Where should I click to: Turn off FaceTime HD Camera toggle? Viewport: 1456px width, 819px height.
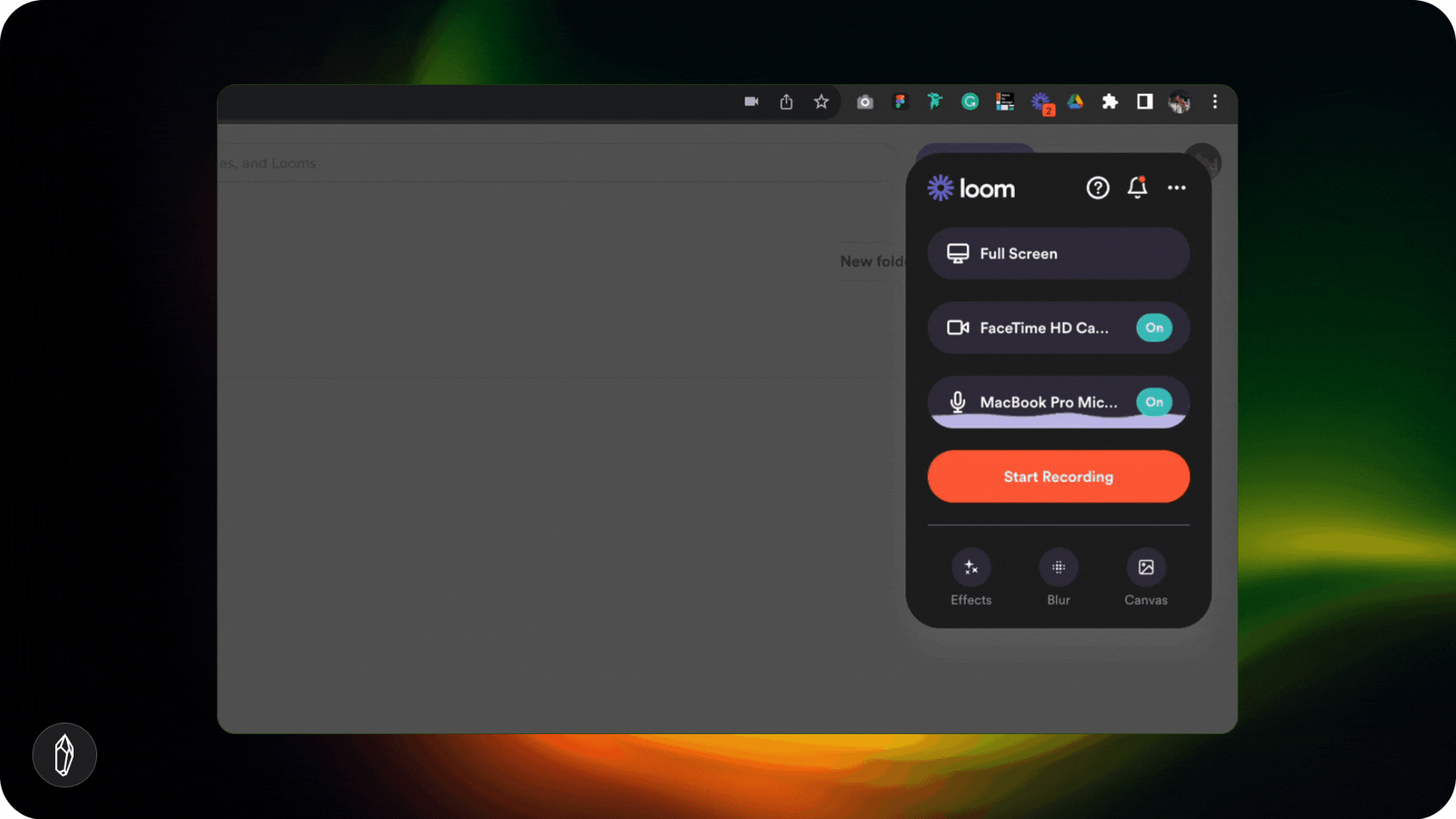[1153, 328]
